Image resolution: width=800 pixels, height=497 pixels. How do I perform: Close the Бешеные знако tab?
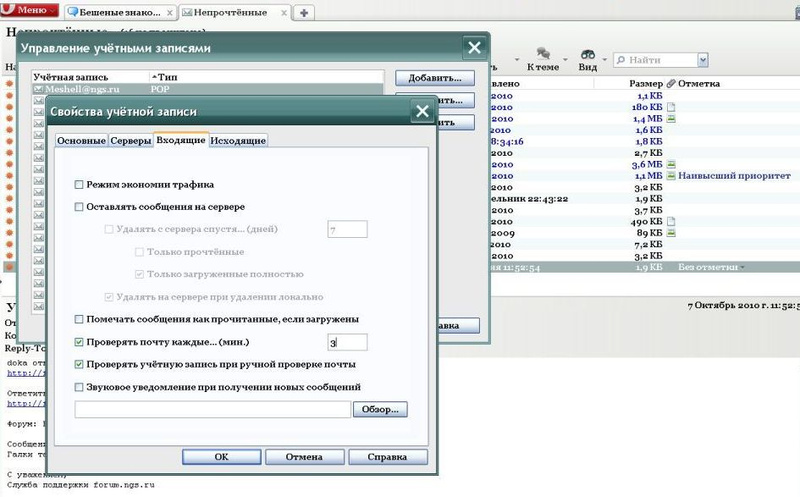click(x=170, y=13)
